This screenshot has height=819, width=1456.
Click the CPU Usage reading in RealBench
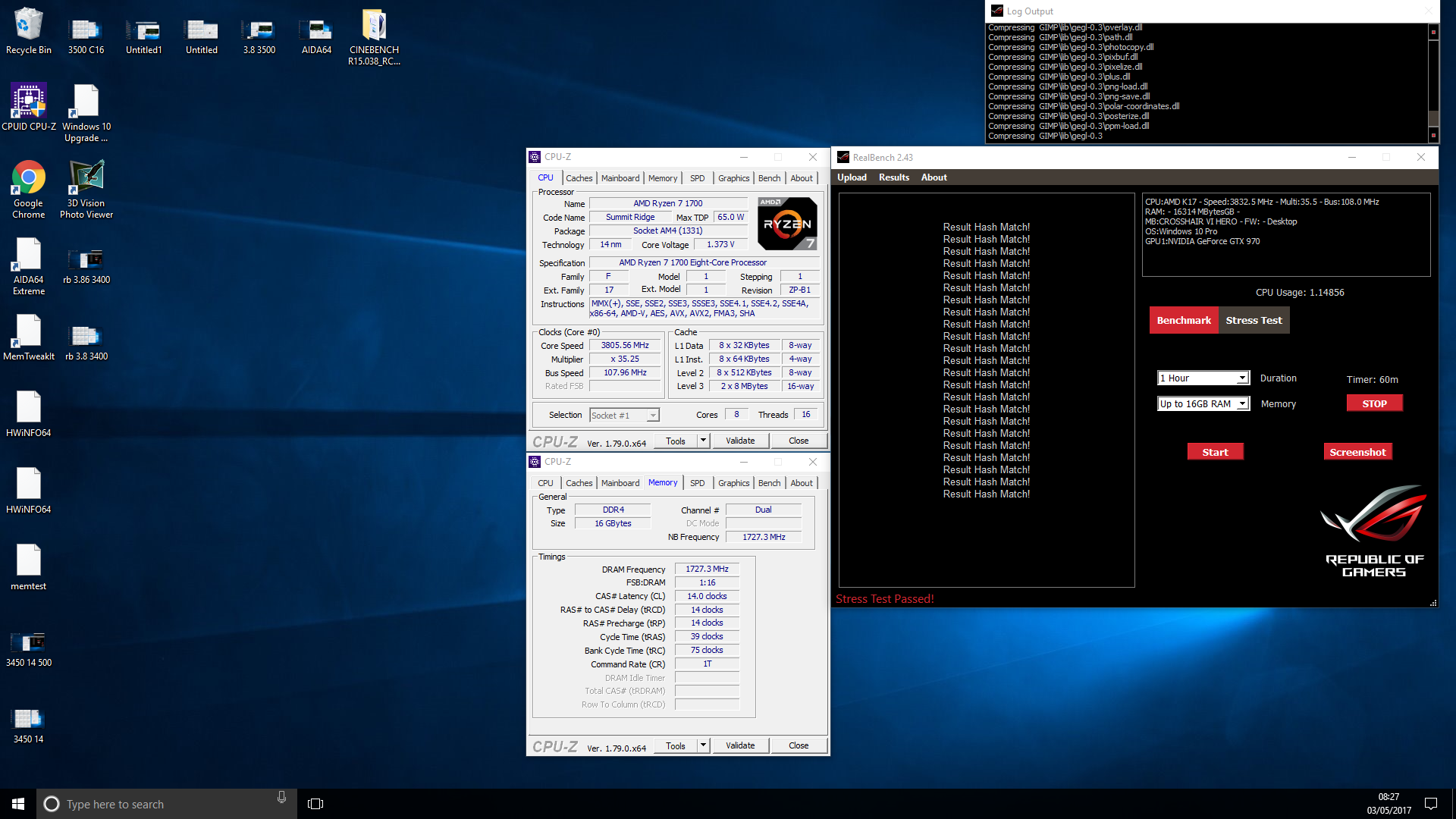pyautogui.click(x=1300, y=293)
